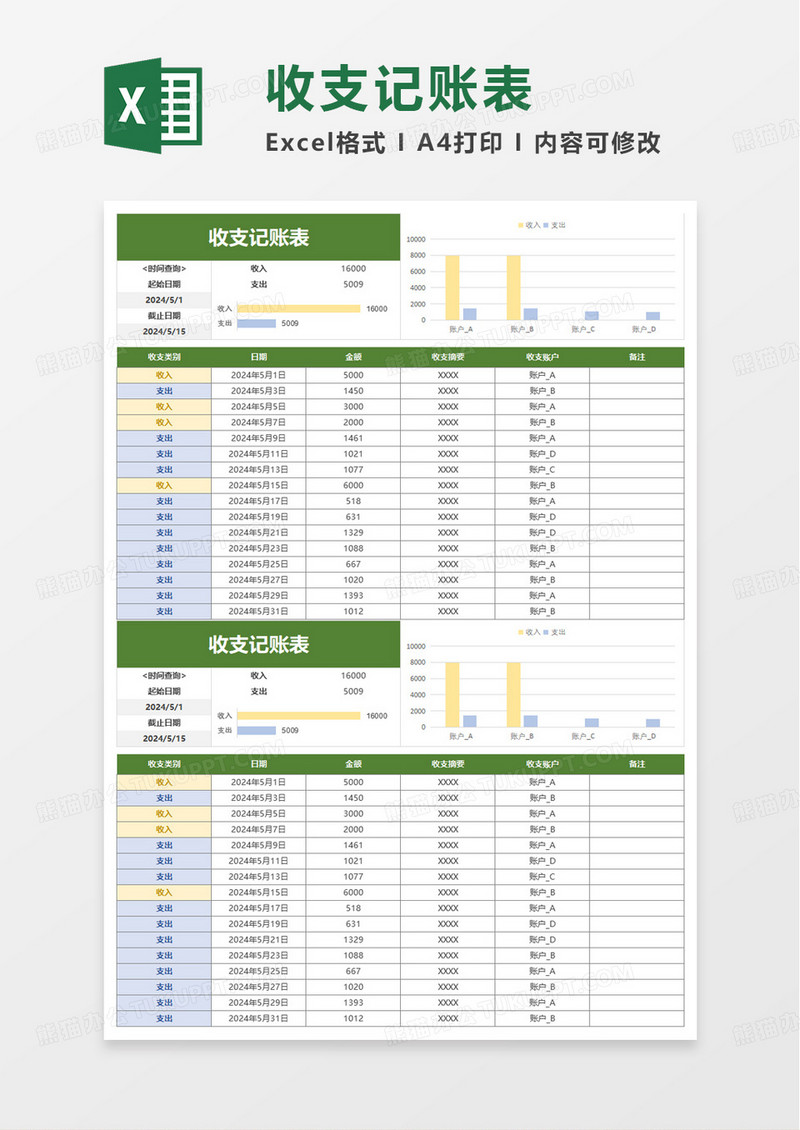
Task: Click 收入 legend swatch in lower chart
Action: pos(520,633)
